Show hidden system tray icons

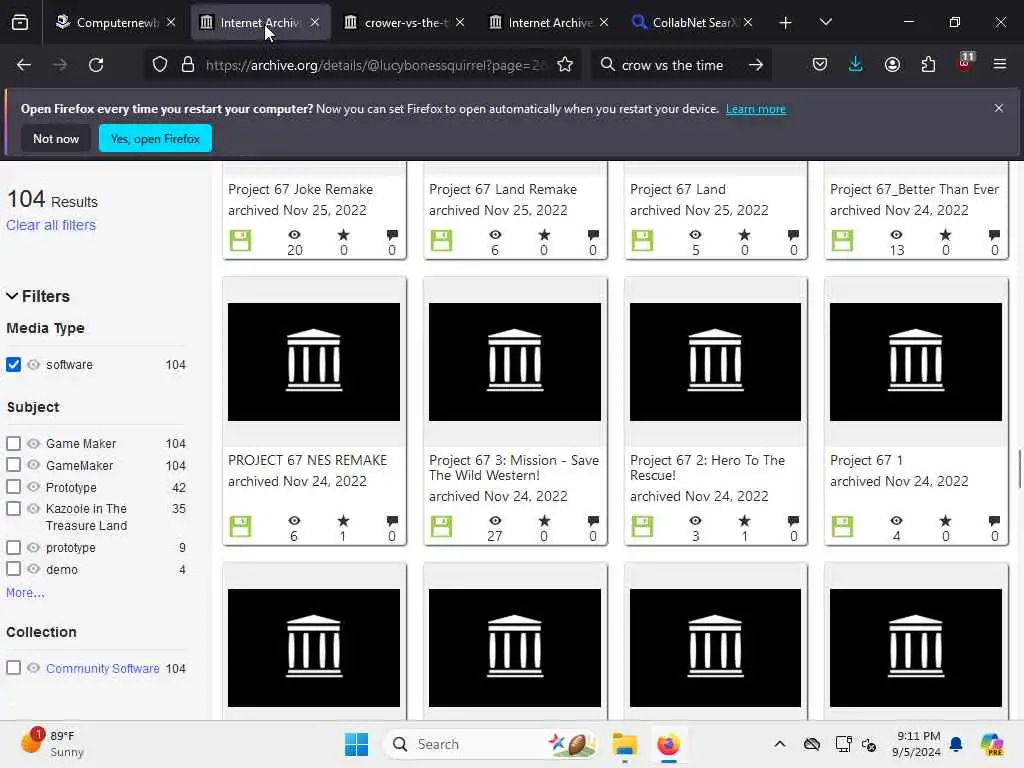click(780, 744)
